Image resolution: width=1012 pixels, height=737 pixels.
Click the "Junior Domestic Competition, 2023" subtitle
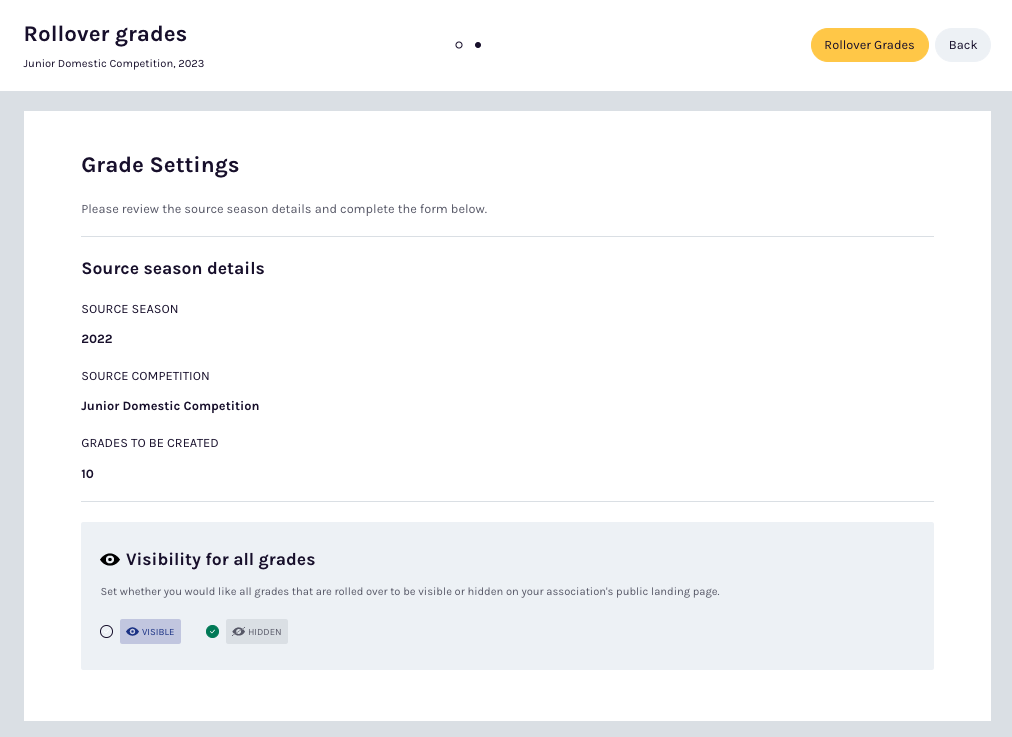114,63
